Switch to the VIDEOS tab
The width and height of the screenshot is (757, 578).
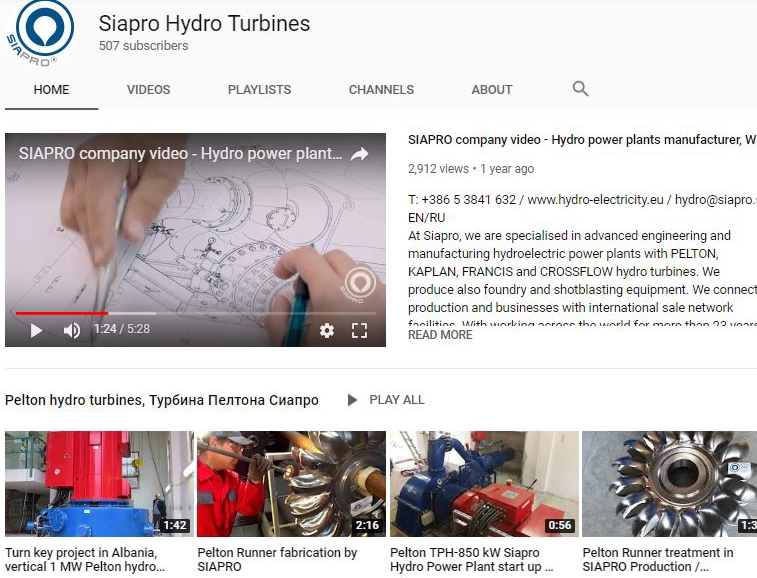click(149, 90)
